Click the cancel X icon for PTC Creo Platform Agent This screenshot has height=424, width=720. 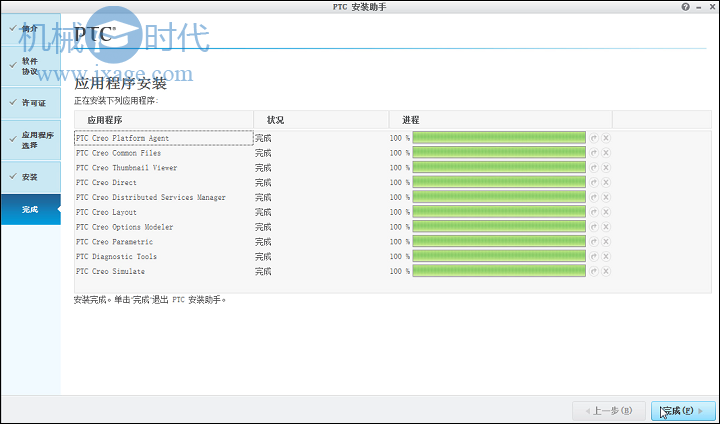click(606, 138)
